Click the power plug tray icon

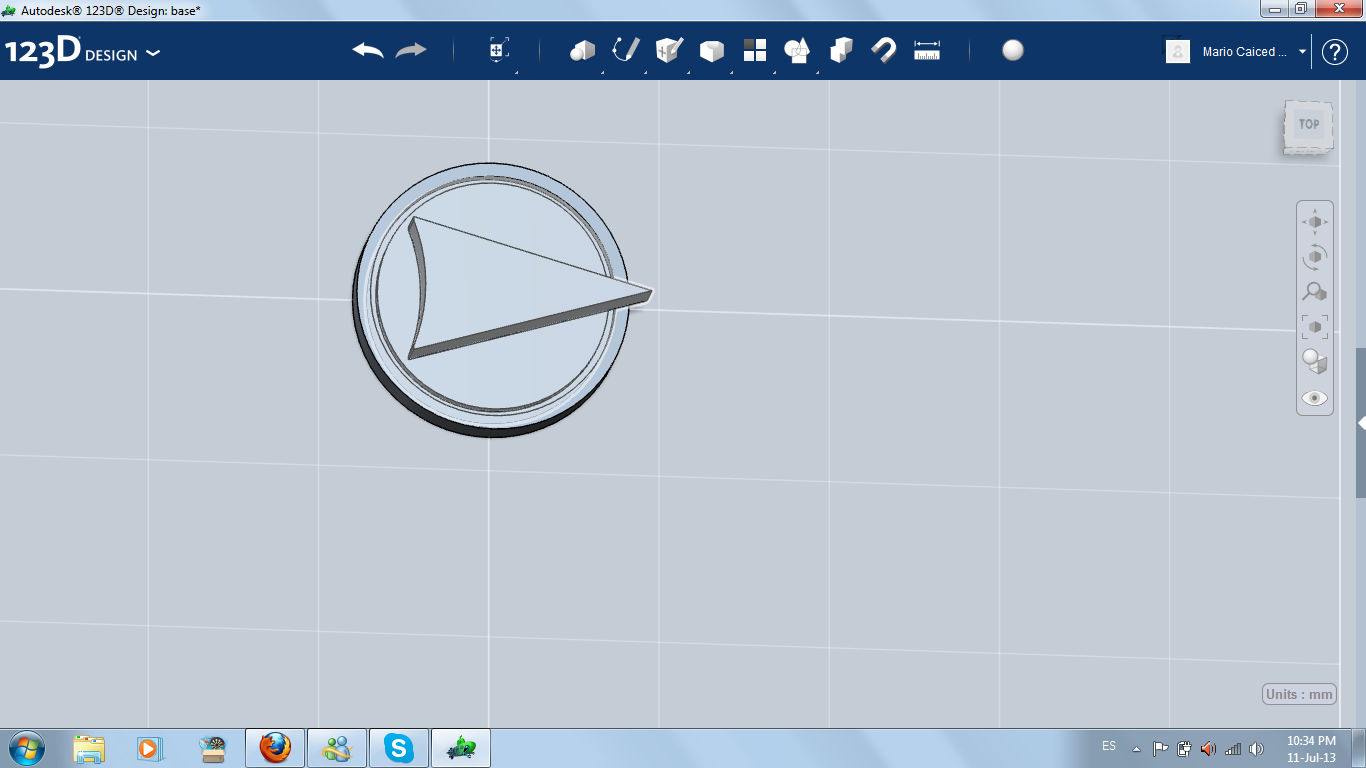coord(1184,748)
